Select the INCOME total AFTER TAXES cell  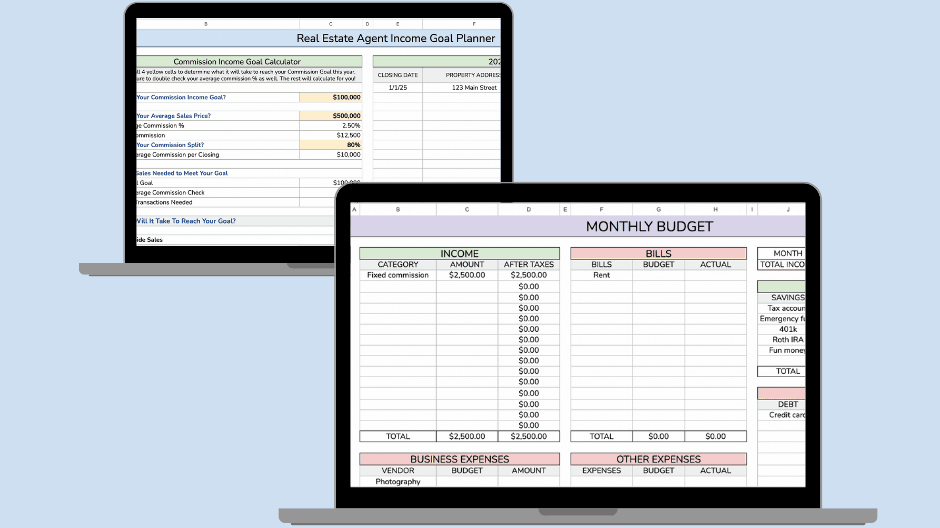(529, 436)
